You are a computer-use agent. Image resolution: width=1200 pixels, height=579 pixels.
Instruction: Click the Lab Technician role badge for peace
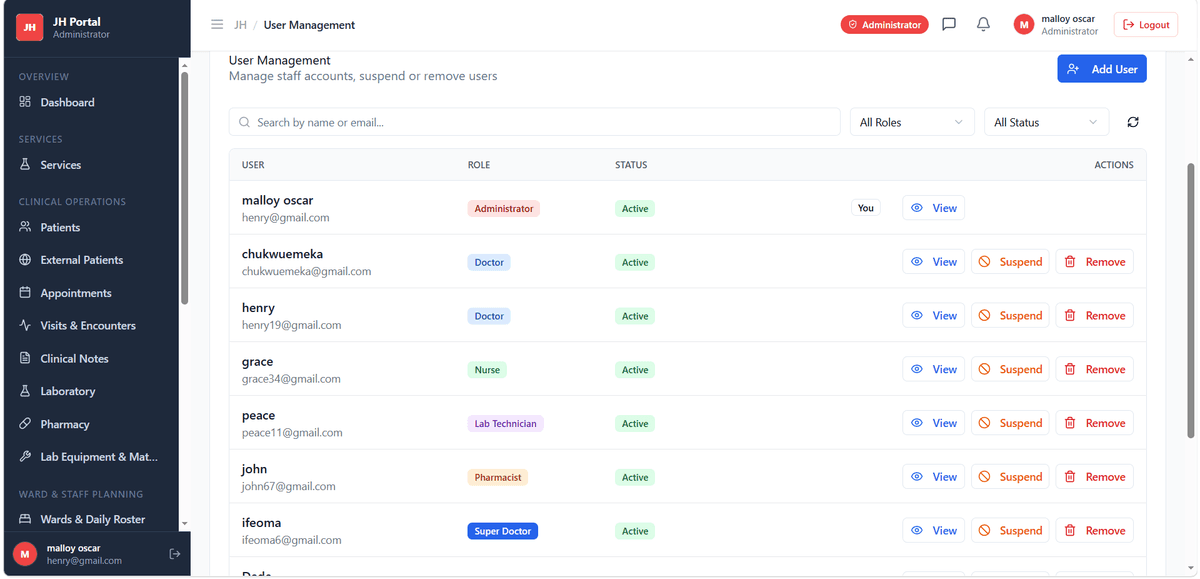pyautogui.click(x=505, y=424)
